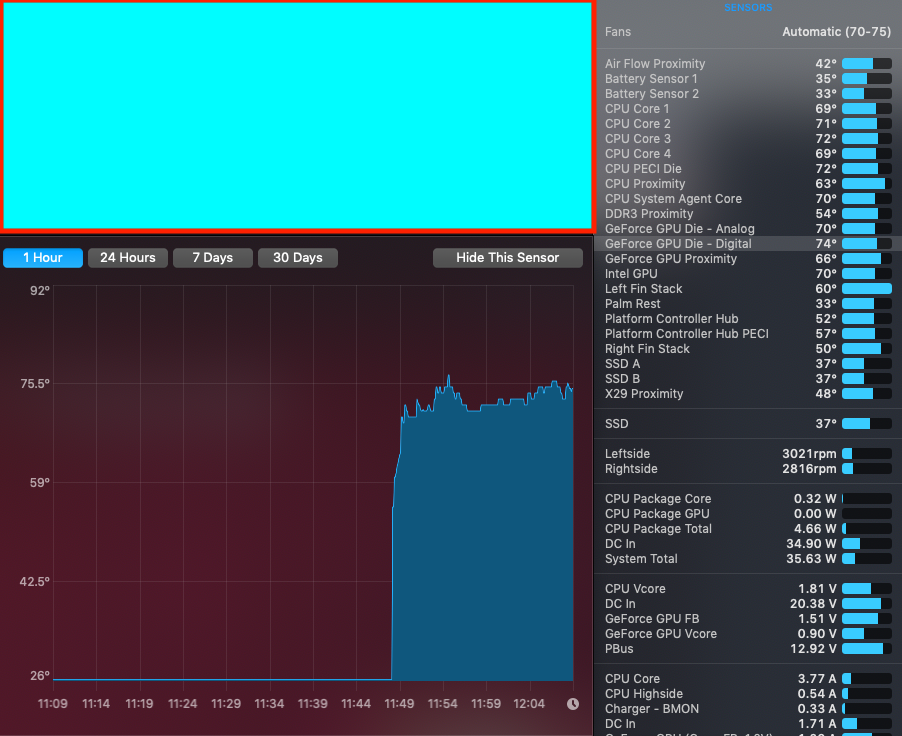The height and width of the screenshot is (736, 902).
Task: Select the CPU Vcore voltage row
Action: [x=748, y=589]
